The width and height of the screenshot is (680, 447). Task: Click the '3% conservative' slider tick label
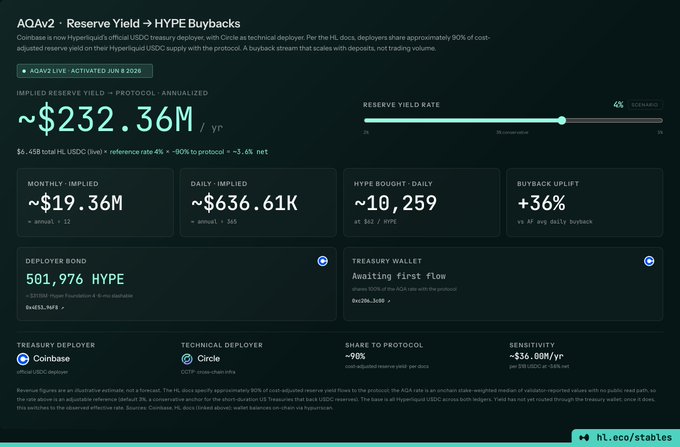512,132
